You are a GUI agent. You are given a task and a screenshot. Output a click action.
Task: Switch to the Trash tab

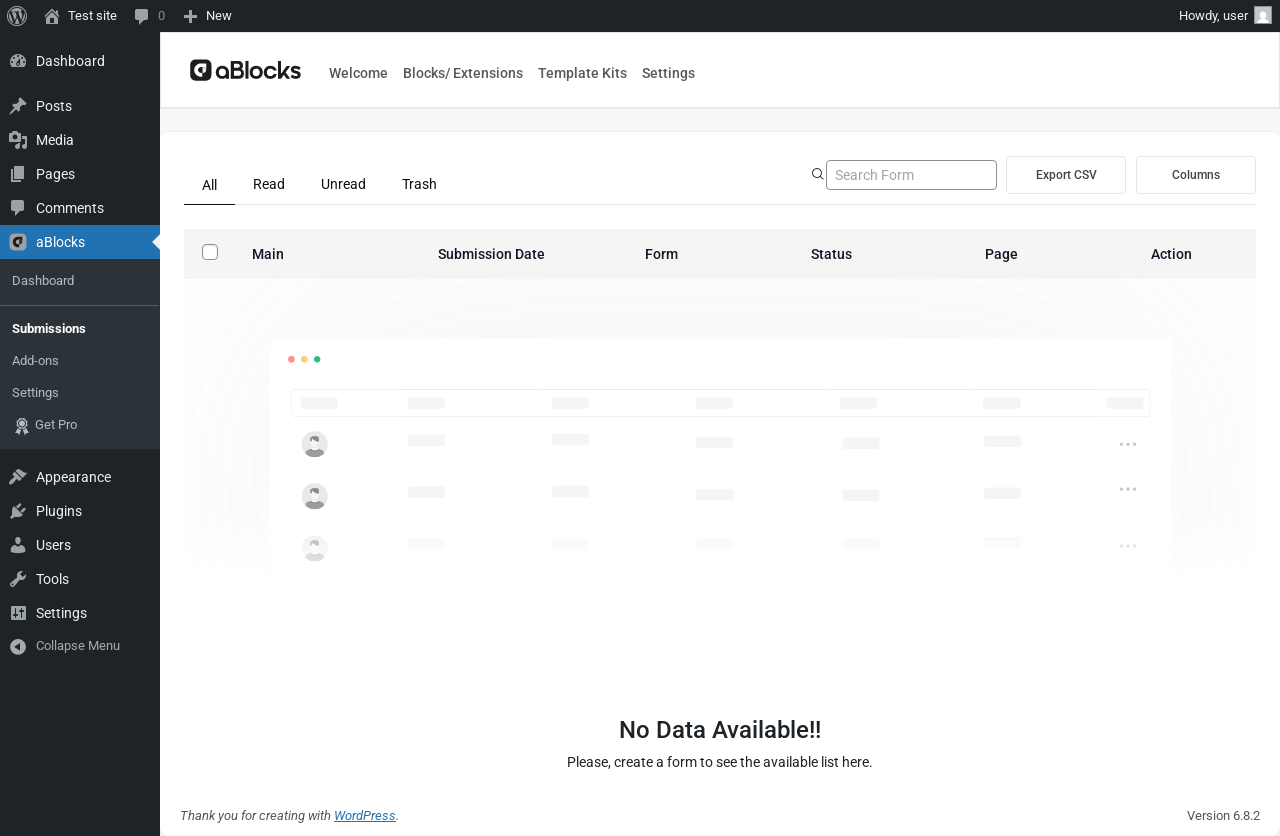click(419, 184)
